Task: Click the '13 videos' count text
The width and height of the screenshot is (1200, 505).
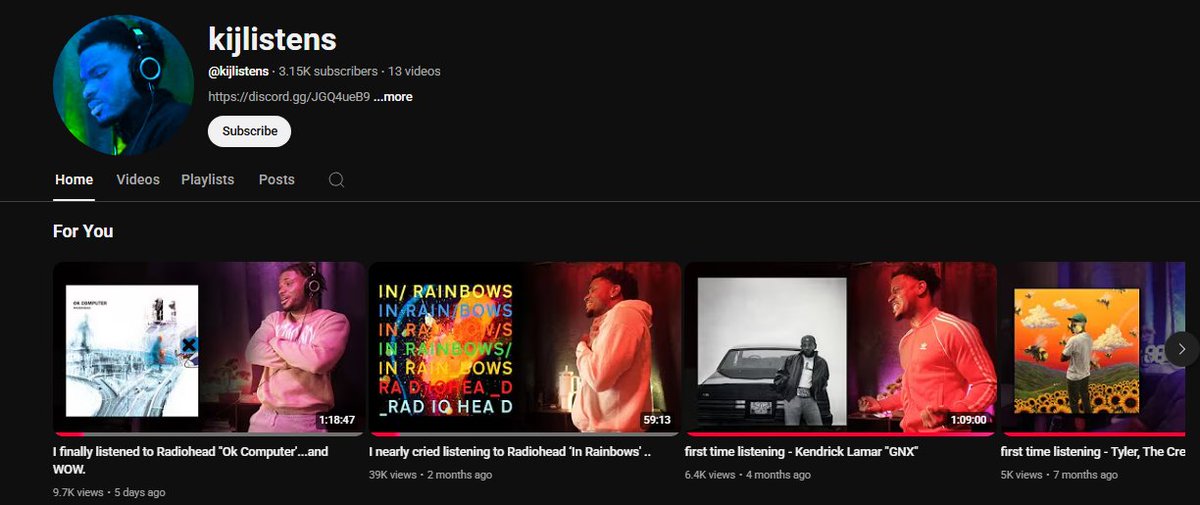Action: 415,71
